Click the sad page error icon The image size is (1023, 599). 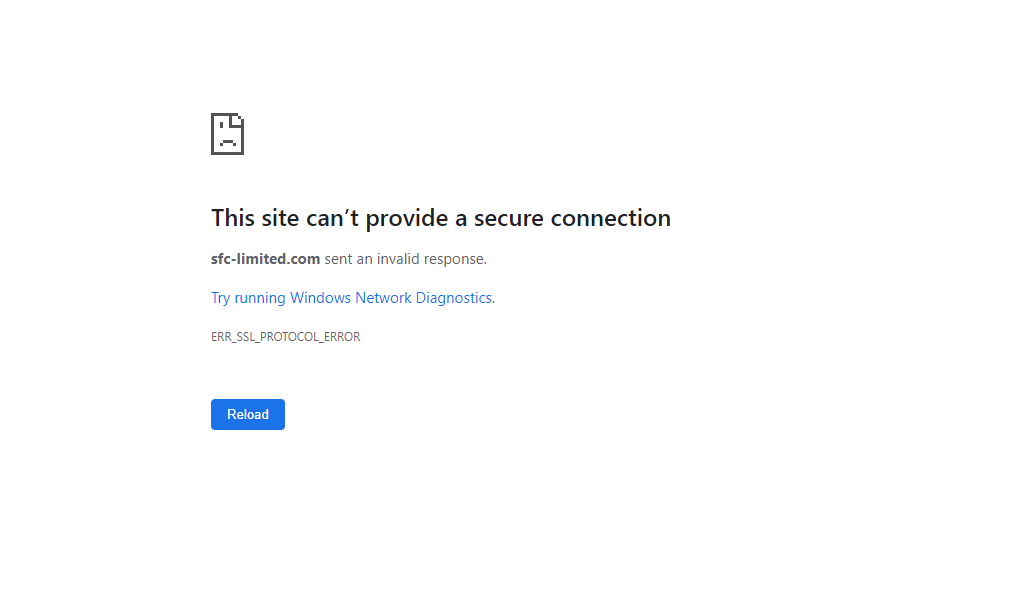click(227, 134)
